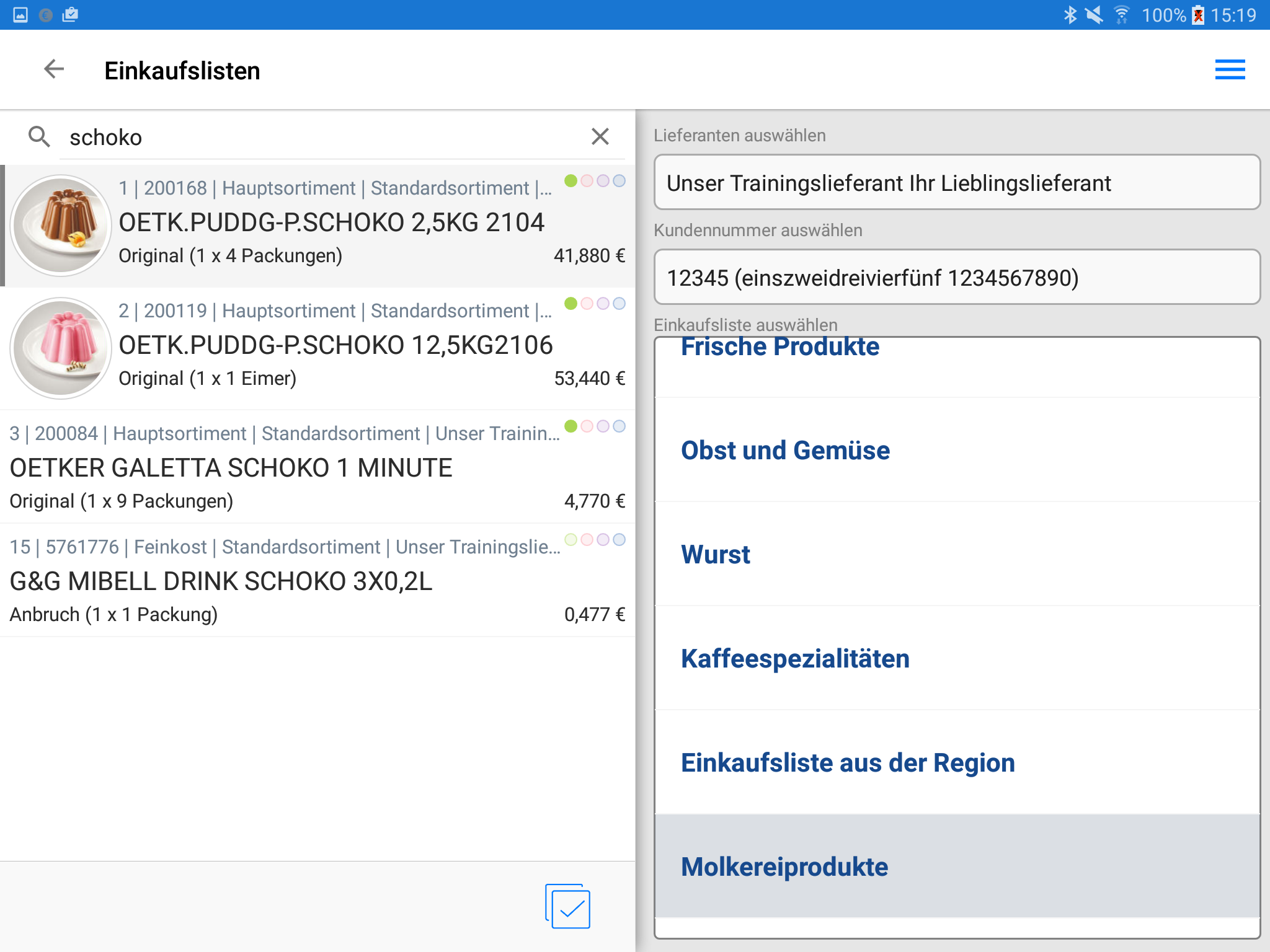Open the Kundennummer 12345 dropdown
The width and height of the screenshot is (1270, 952).
click(956, 278)
